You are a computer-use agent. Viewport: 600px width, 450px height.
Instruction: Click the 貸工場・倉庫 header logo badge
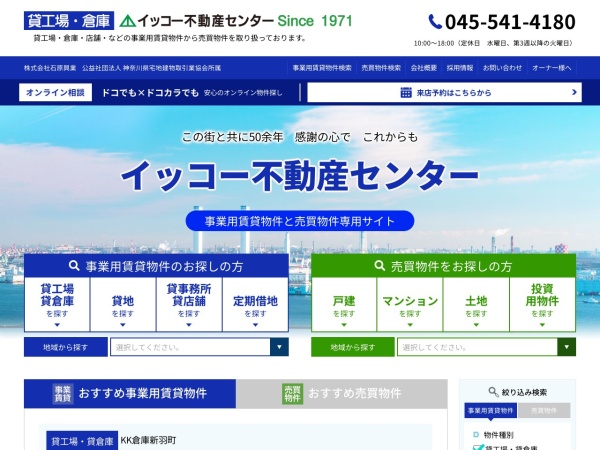click(69, 21)
